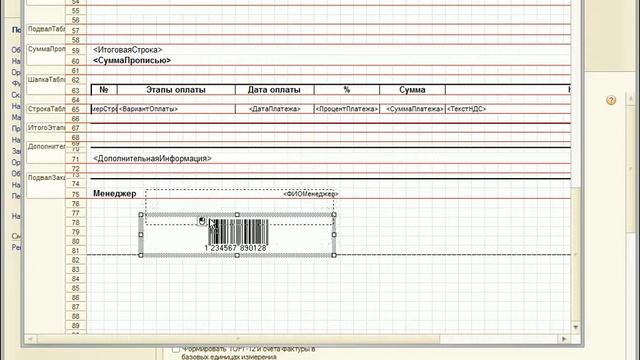The height and width of the screenshot is (360, 640).
Task: Select the ПодвалЗак named area
Action: pos(46,185)
